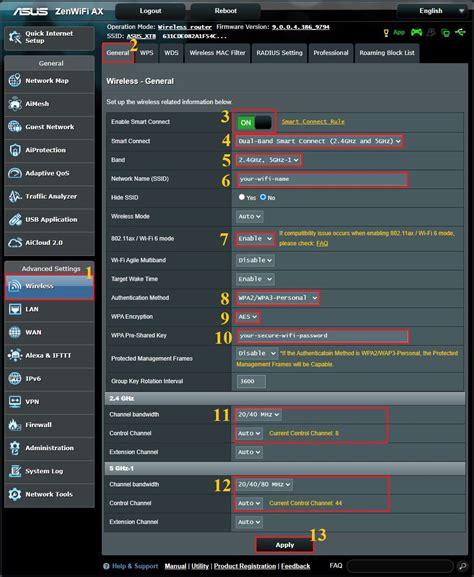Switch to the Professional tab

[331, 53]
